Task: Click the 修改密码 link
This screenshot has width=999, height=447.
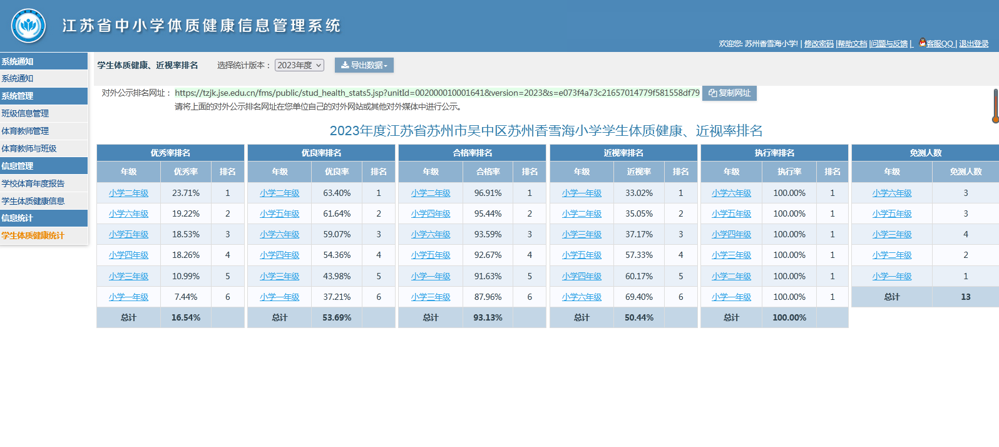Action: point(819,43)
